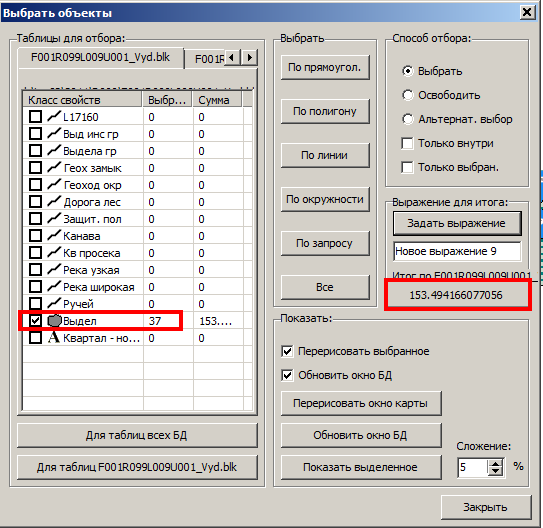Click the Задать выражение button

457,223
